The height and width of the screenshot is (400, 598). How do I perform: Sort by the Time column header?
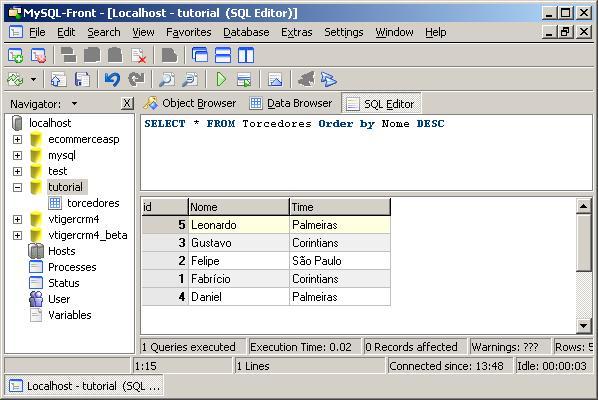click(x=340, y=207)
